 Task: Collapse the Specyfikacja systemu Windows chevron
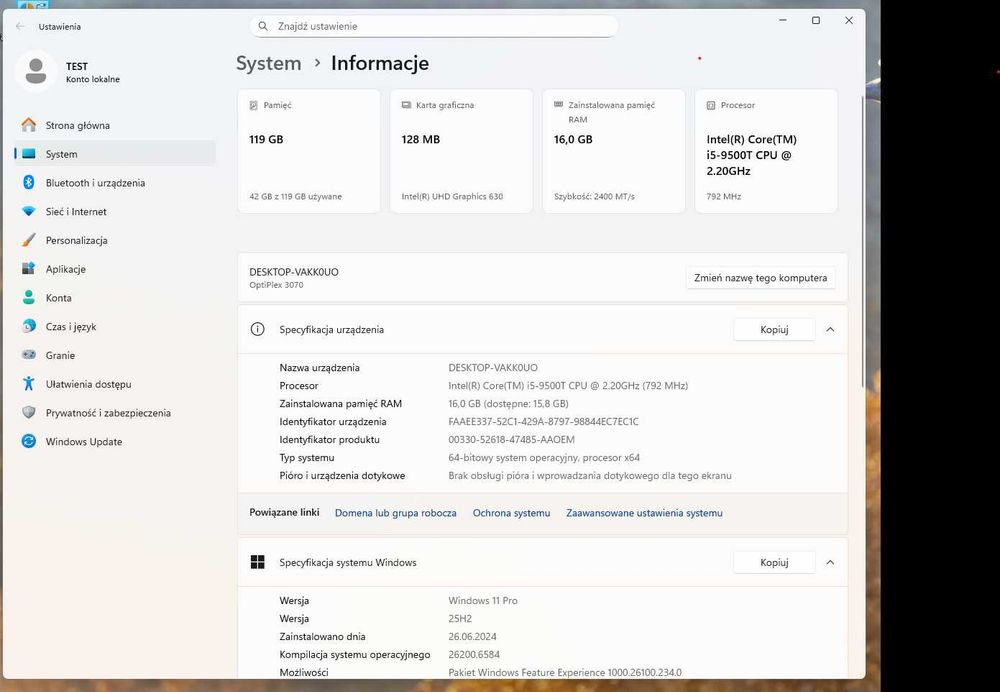coord(830,563)
